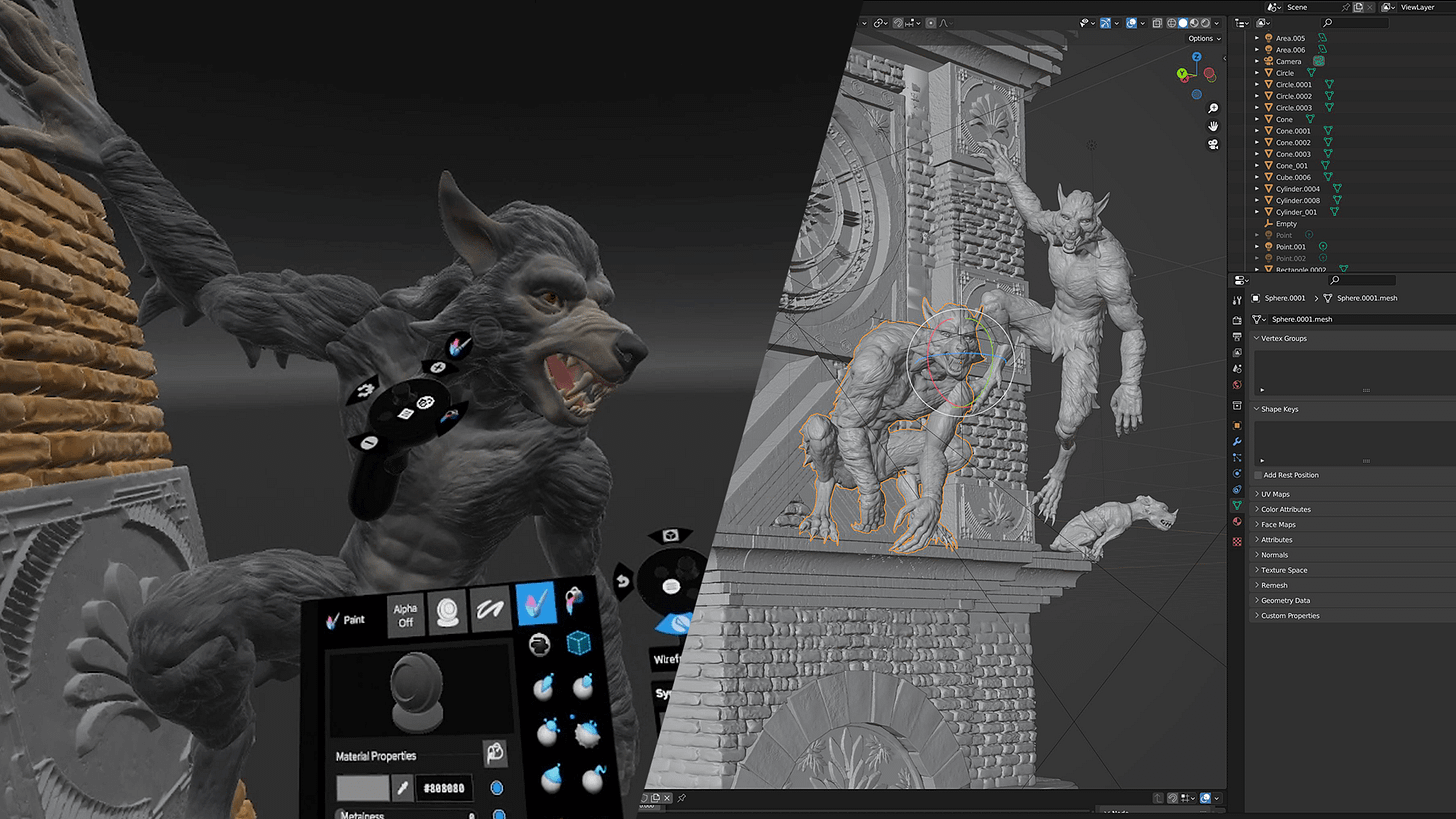
Task: Switch viewport to Rendered shading mode
Action: click(x=1204, y=22)
